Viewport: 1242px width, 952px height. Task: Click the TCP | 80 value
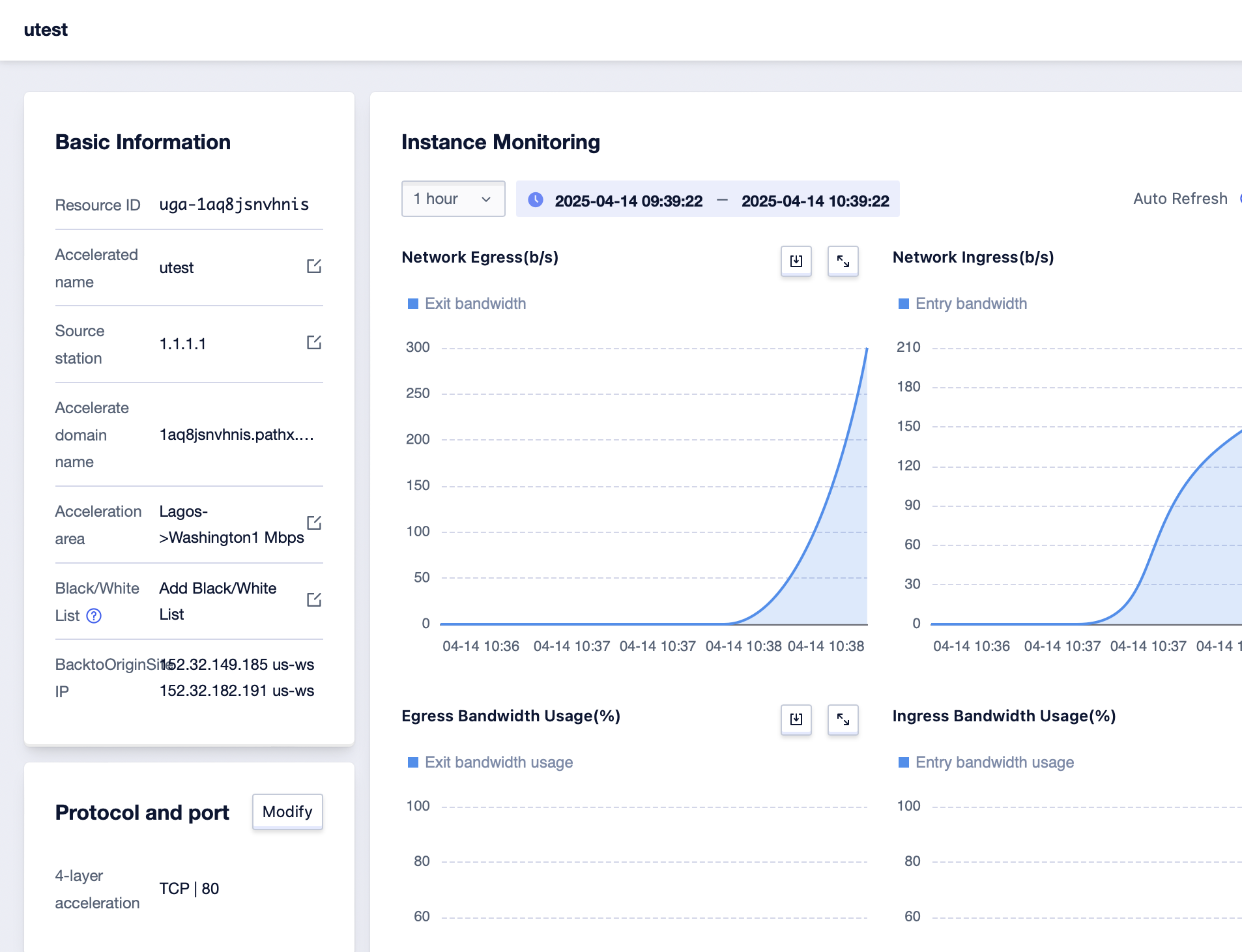[189, 889]
